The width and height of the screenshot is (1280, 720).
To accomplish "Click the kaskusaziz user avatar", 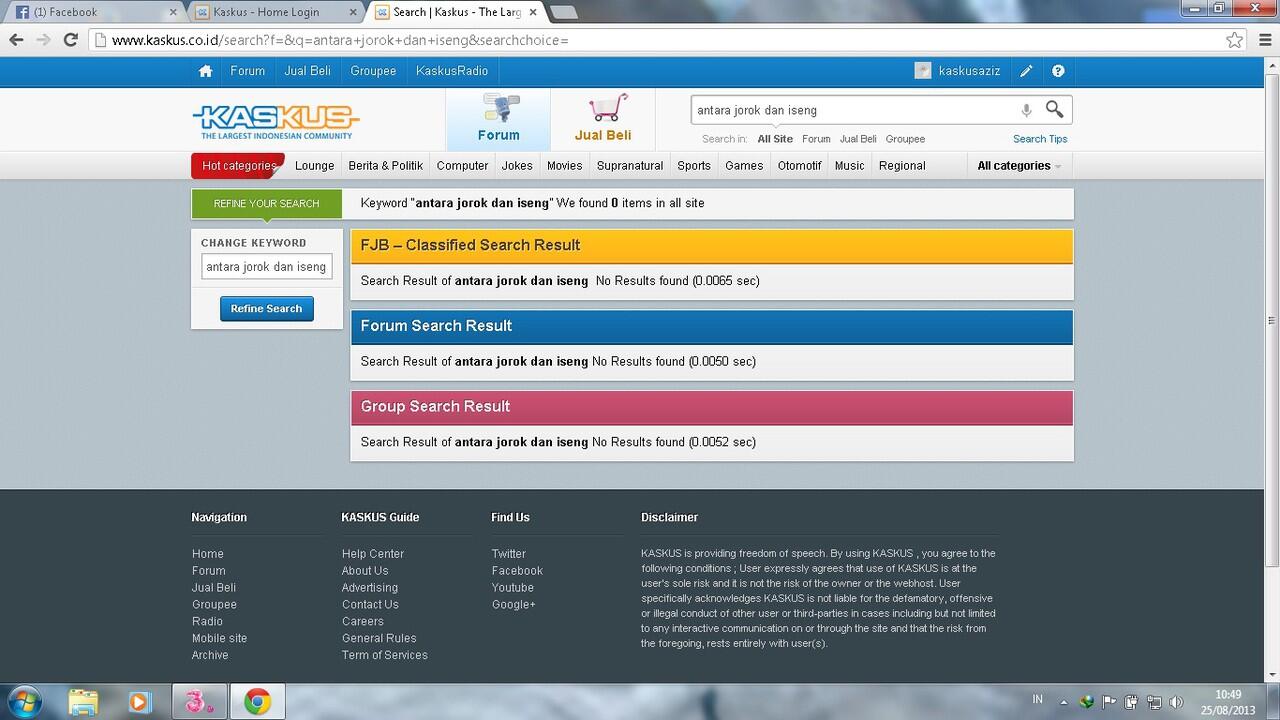I will pos(923,71).
